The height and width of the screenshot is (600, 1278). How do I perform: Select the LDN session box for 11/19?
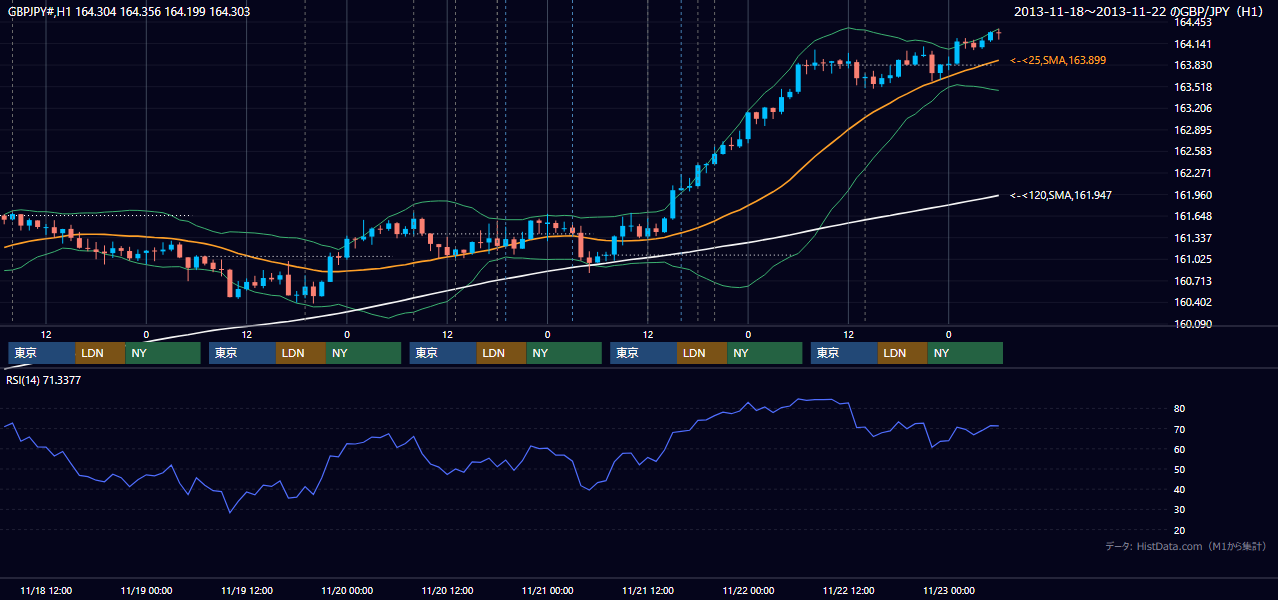coord(302,353)
